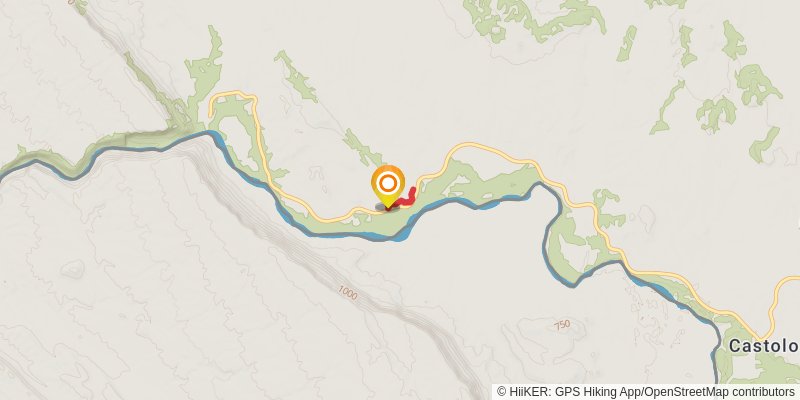Viewport: 800px width, 400px height.
Task: Select the red trail route beside the pin
Action: pos(407,199)
